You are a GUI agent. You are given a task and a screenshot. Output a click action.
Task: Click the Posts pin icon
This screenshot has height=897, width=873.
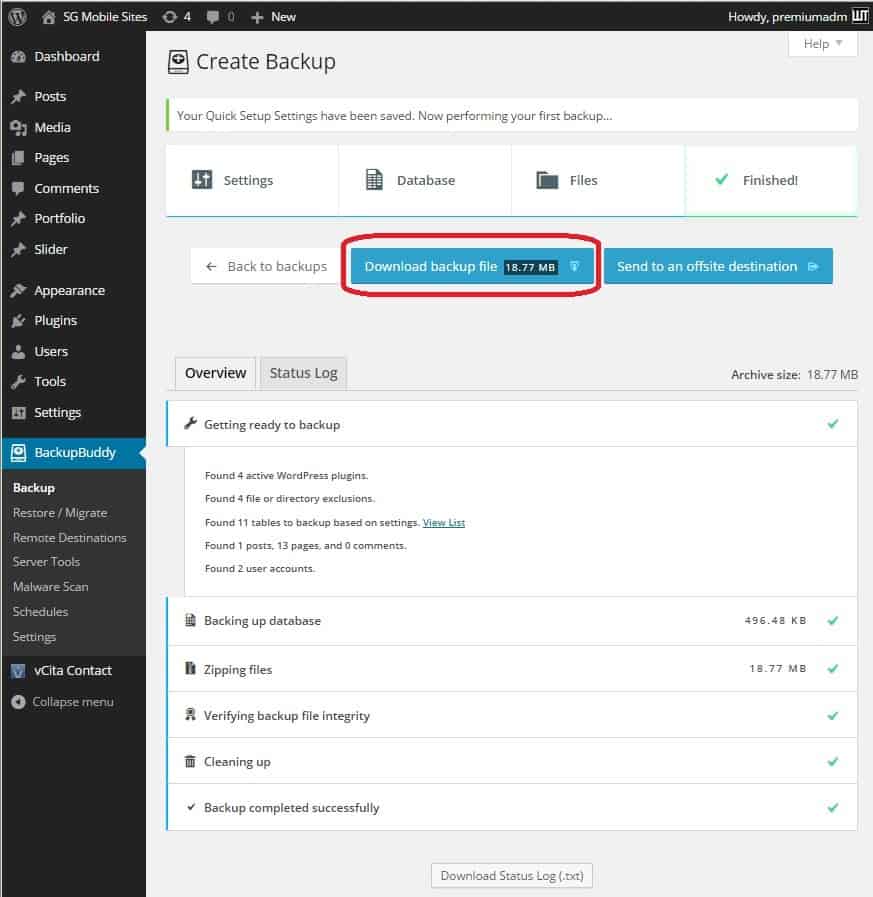[x=18, y=97]
